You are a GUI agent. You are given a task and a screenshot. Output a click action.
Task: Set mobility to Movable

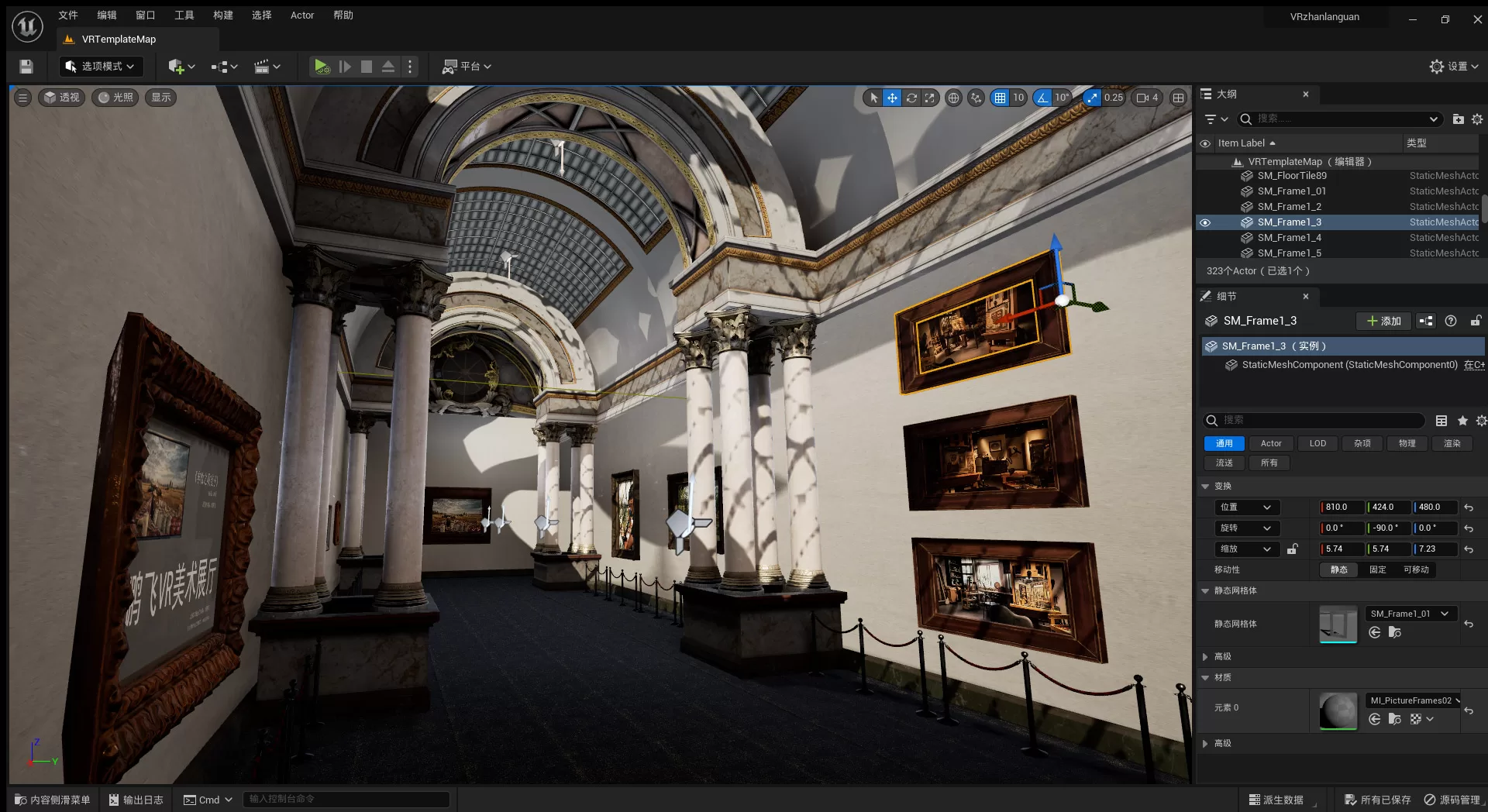pyautogui.click(x=1415, y=569)
